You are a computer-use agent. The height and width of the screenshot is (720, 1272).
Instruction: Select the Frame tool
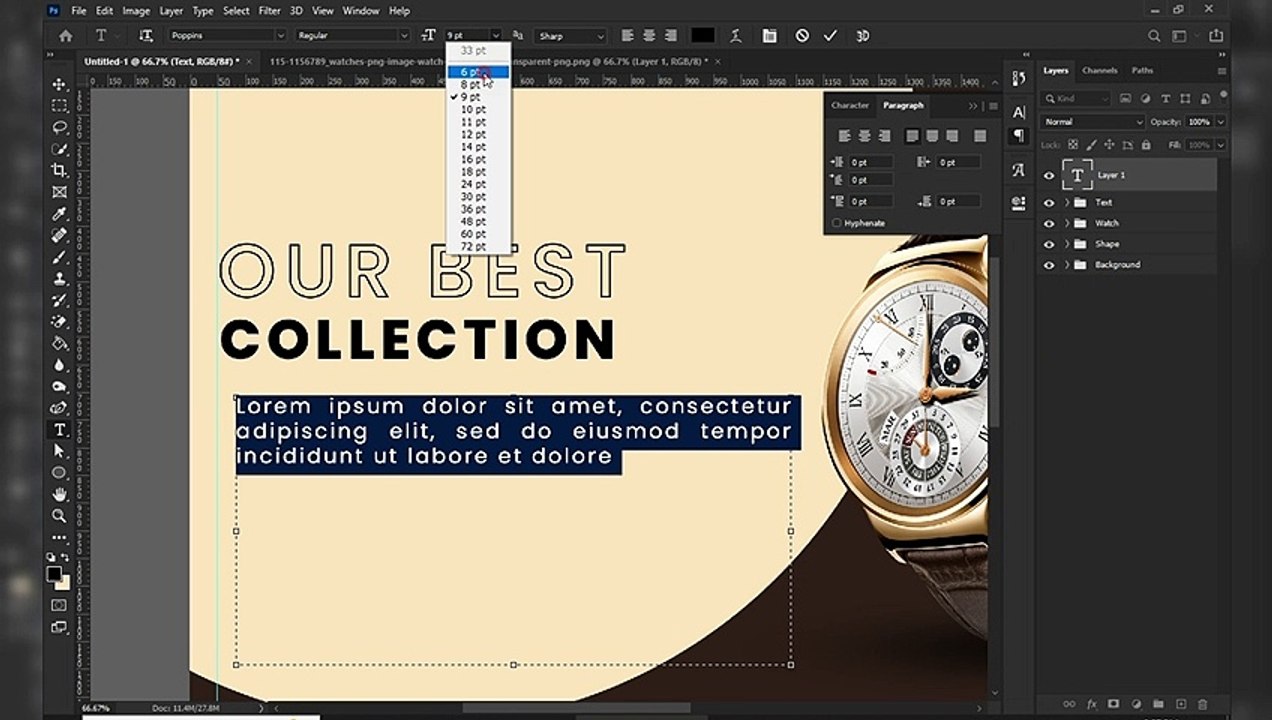click(x=59, y=192)
